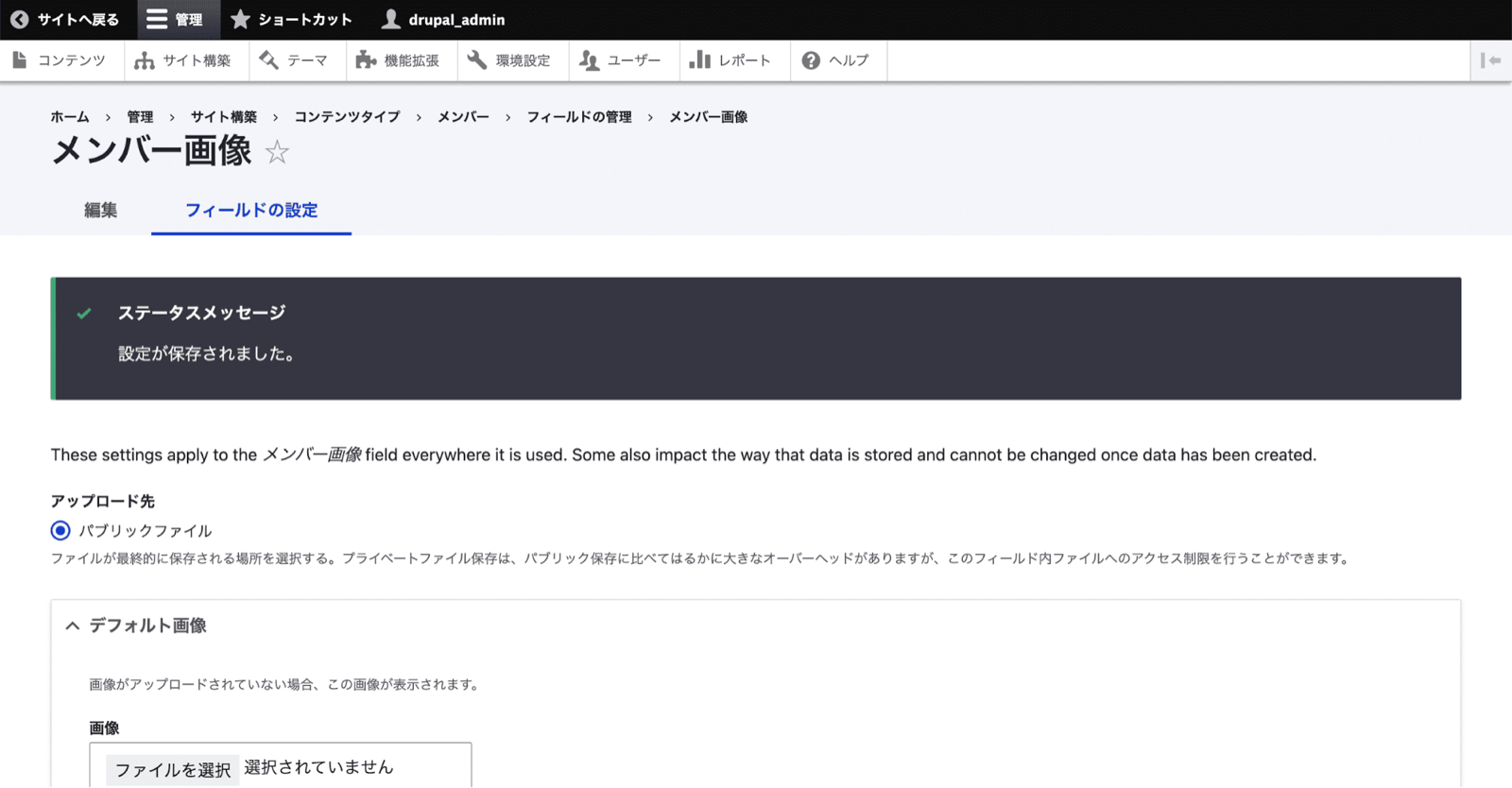Open drupal_admin user menu
This screenshot has height=788, width=1512.
pyautogui.click(x=443, y=20)
